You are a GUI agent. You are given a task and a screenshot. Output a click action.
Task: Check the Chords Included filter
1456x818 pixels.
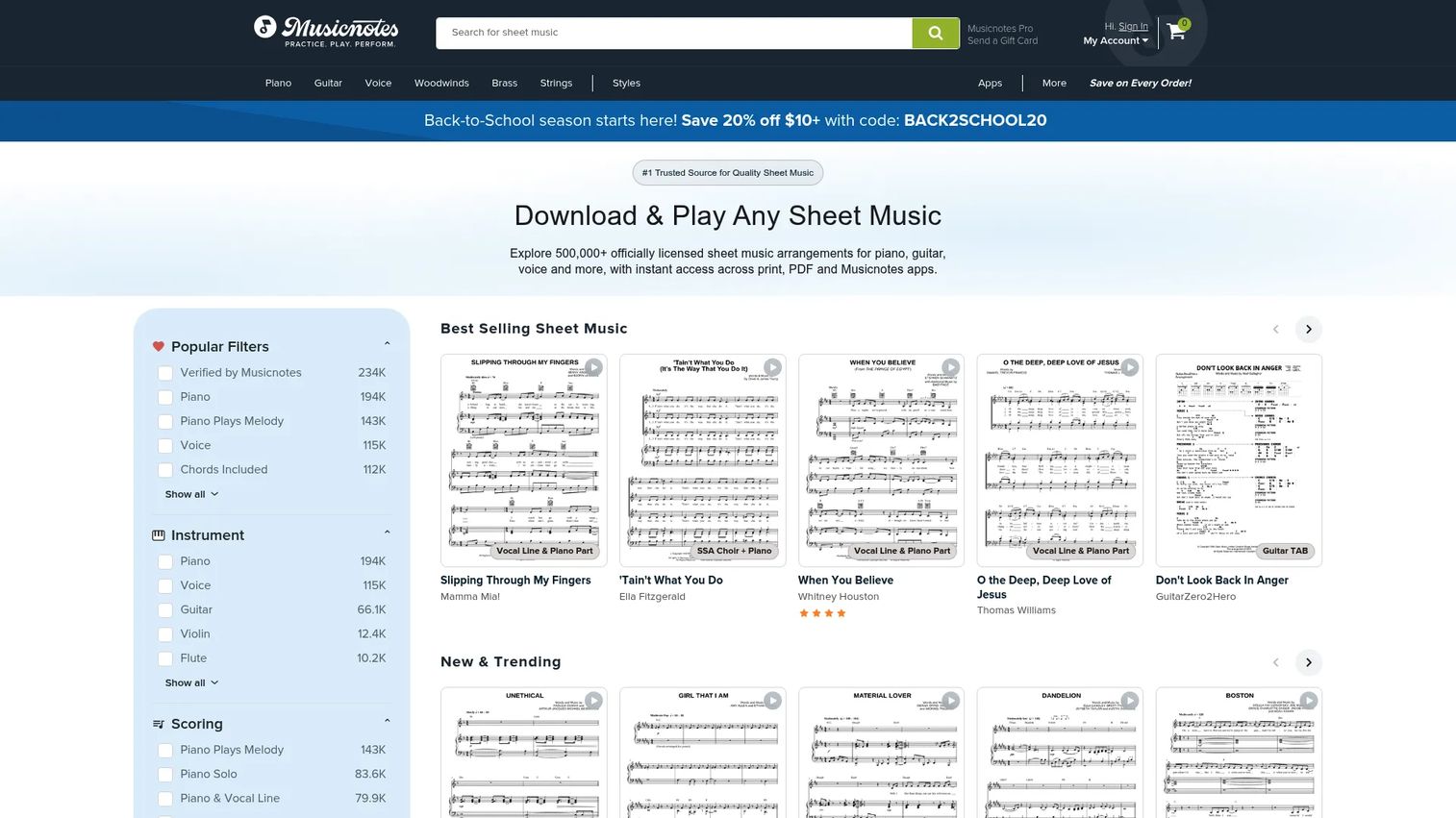pyautogui.click(x=165, y=470)
